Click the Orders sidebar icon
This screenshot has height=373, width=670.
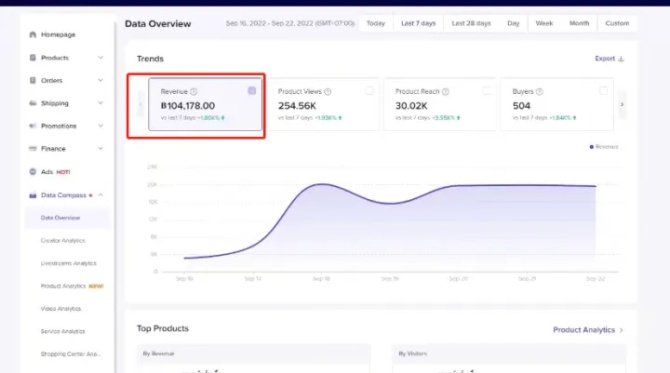coord(33,80)
